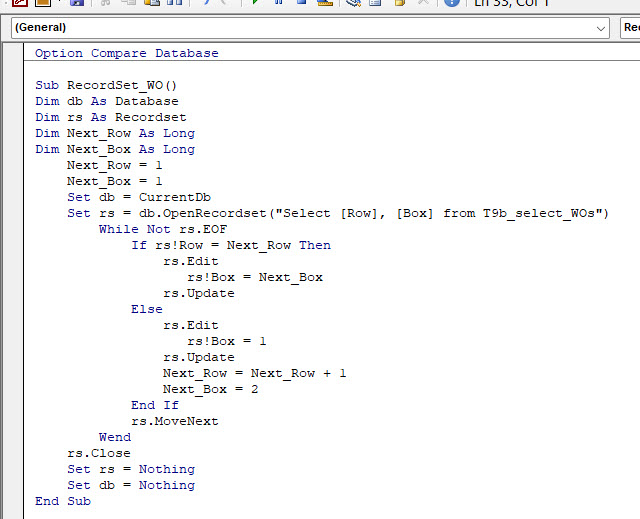The height and width of the screenshot is (519, 640).
Task: Click the arrow next to Insert Module icon
Action: (x=59, y=2)
